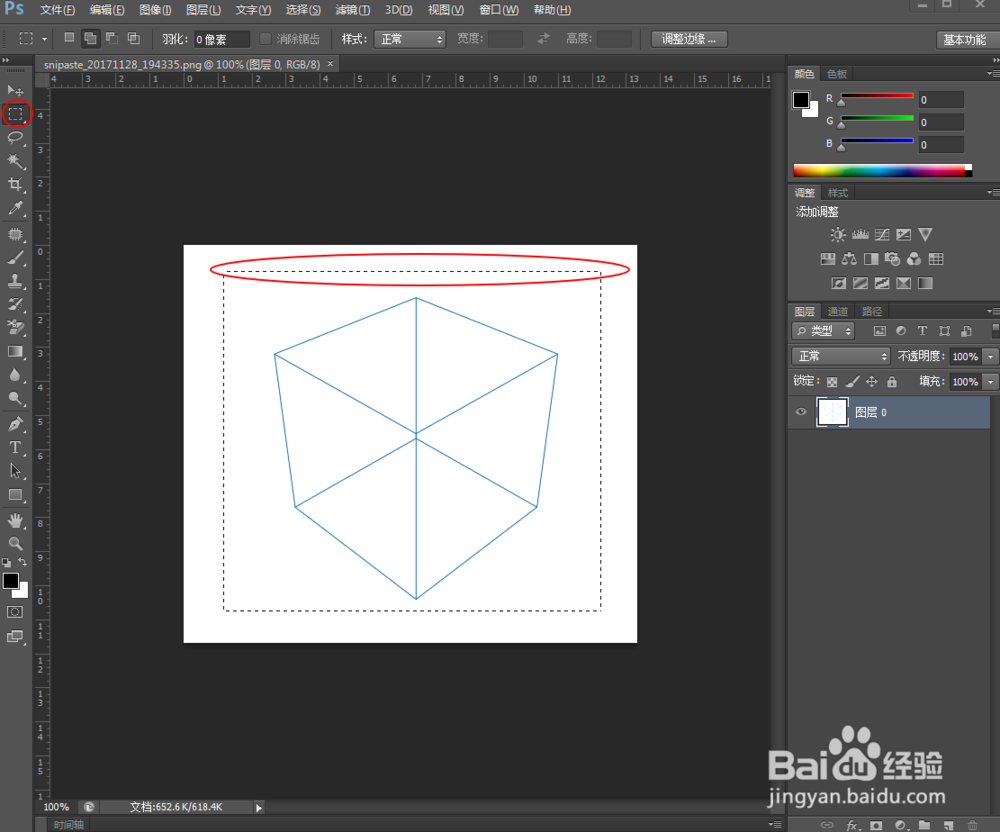
Task: Lock layer position
Action: [872, 382]
